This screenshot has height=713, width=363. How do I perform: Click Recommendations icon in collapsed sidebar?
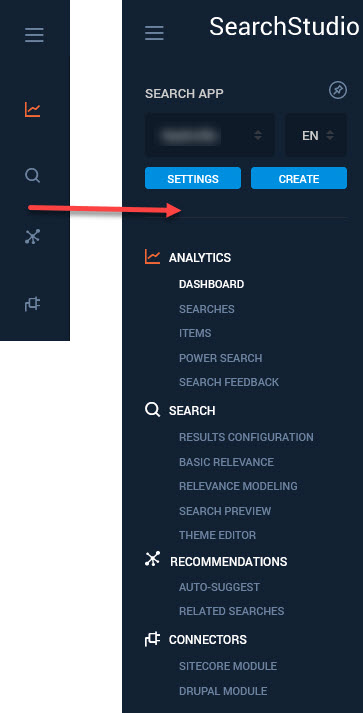32,237
